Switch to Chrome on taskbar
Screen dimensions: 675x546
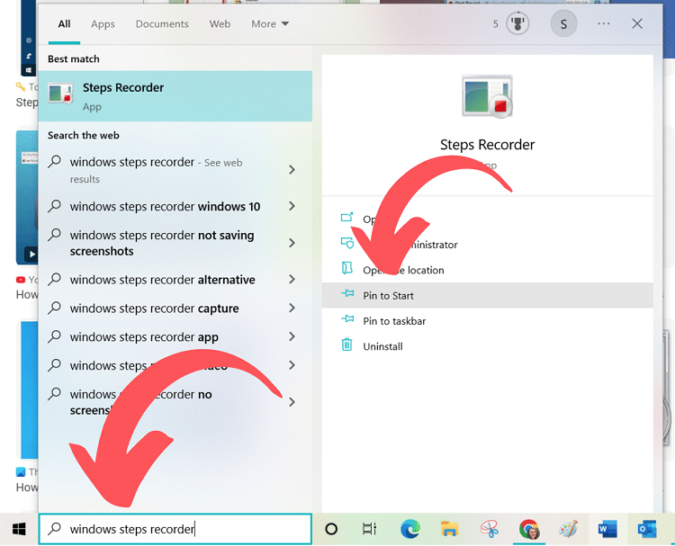(529, 529)
